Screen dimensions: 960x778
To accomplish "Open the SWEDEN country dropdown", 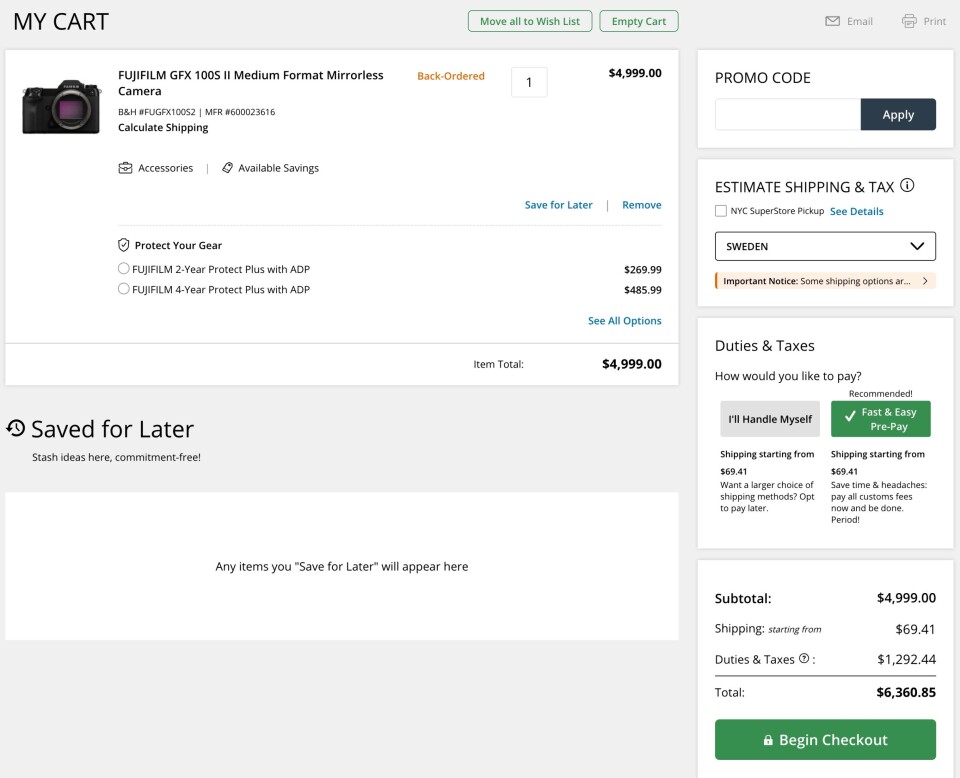I will [x=825, y=246].
